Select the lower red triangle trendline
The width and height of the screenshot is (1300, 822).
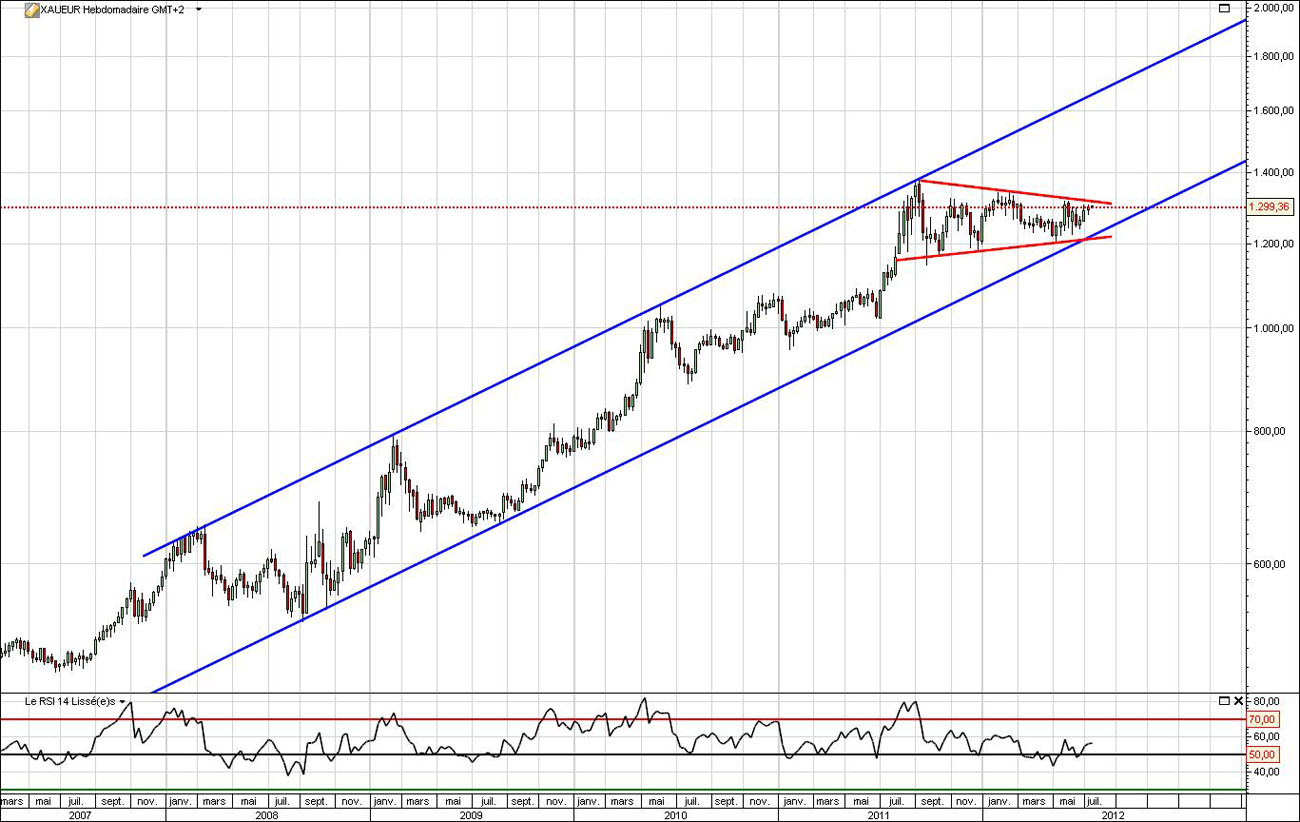[1000, 249]
